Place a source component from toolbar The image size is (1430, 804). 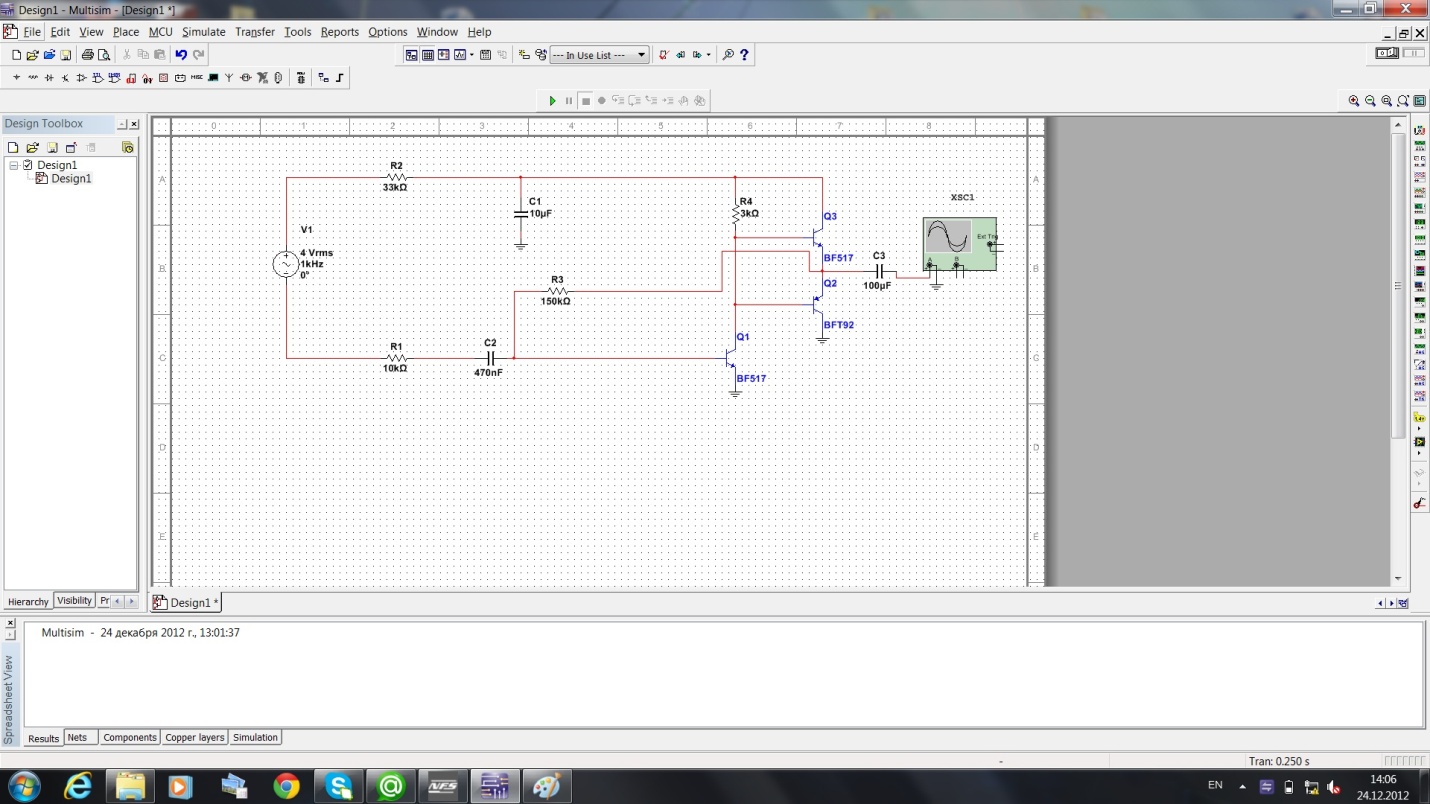tap(16, 77)
